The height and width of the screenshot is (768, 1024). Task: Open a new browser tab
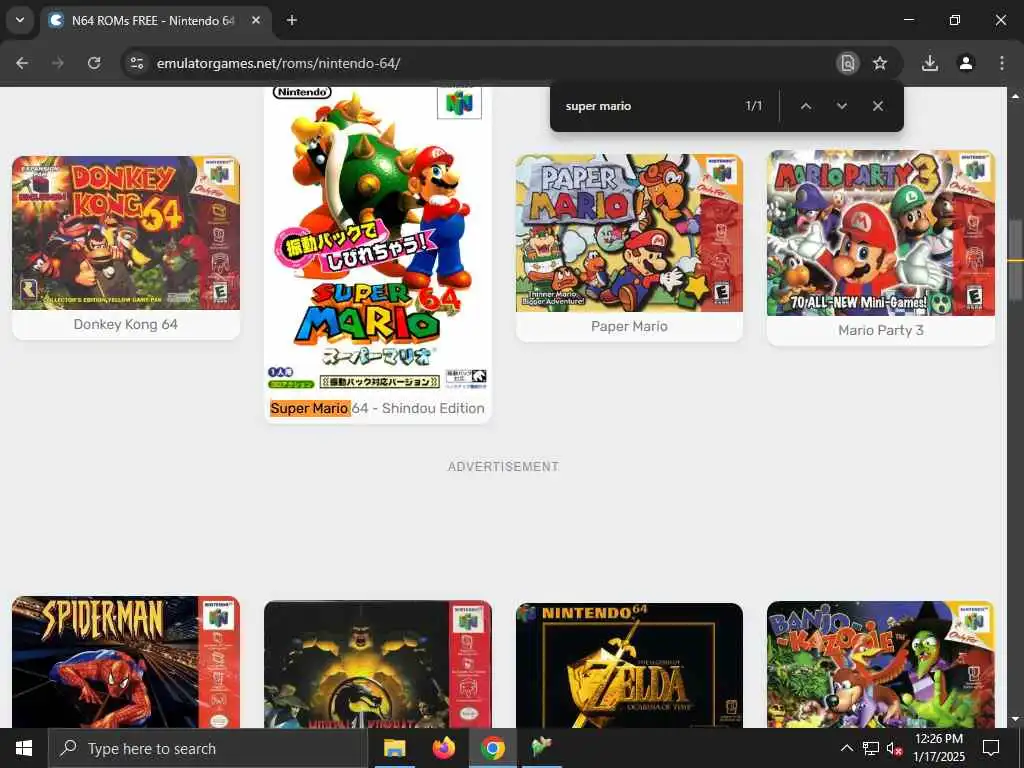pos(292,20)
